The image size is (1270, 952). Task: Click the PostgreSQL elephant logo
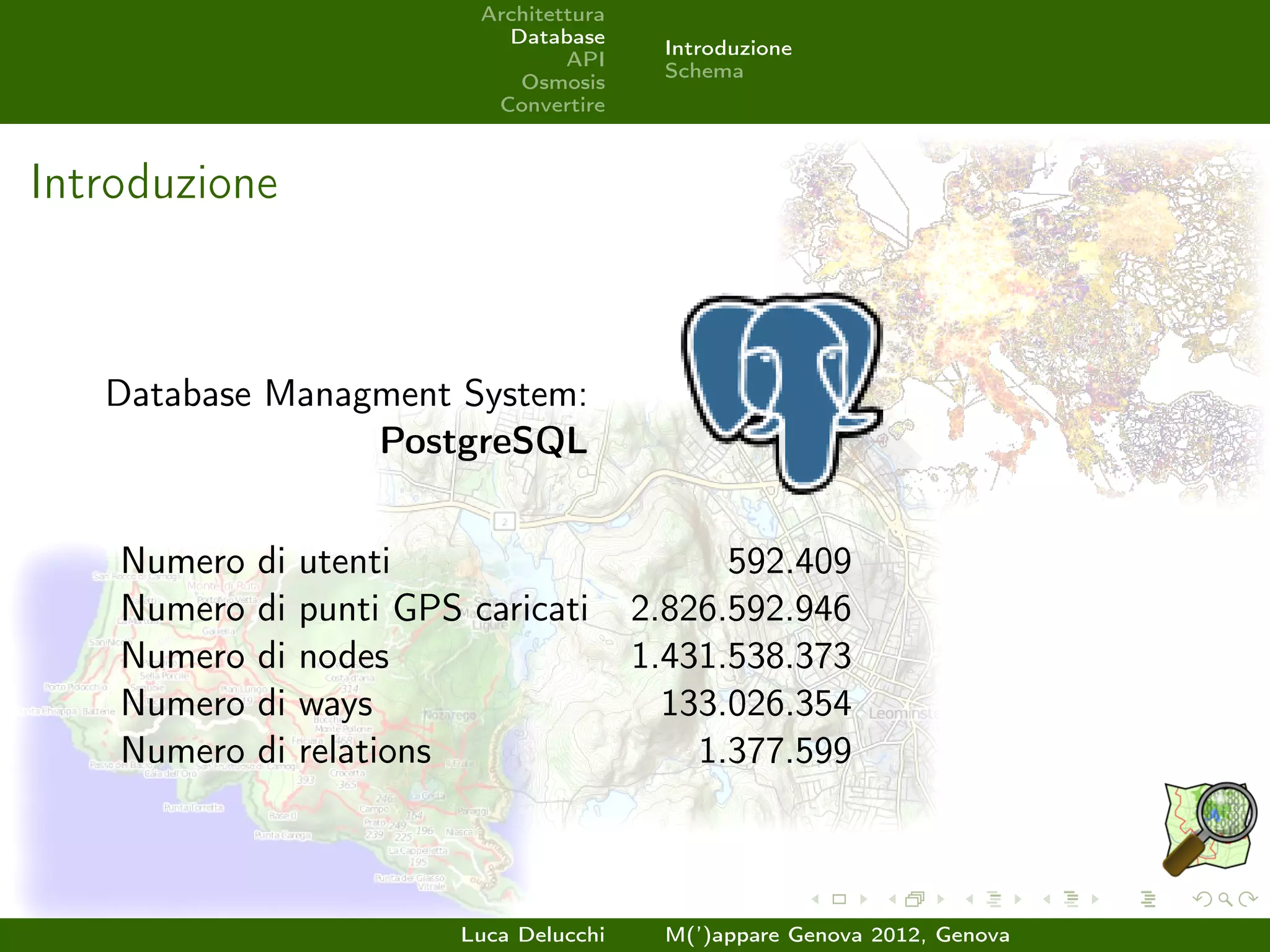(x=783, y=392)
